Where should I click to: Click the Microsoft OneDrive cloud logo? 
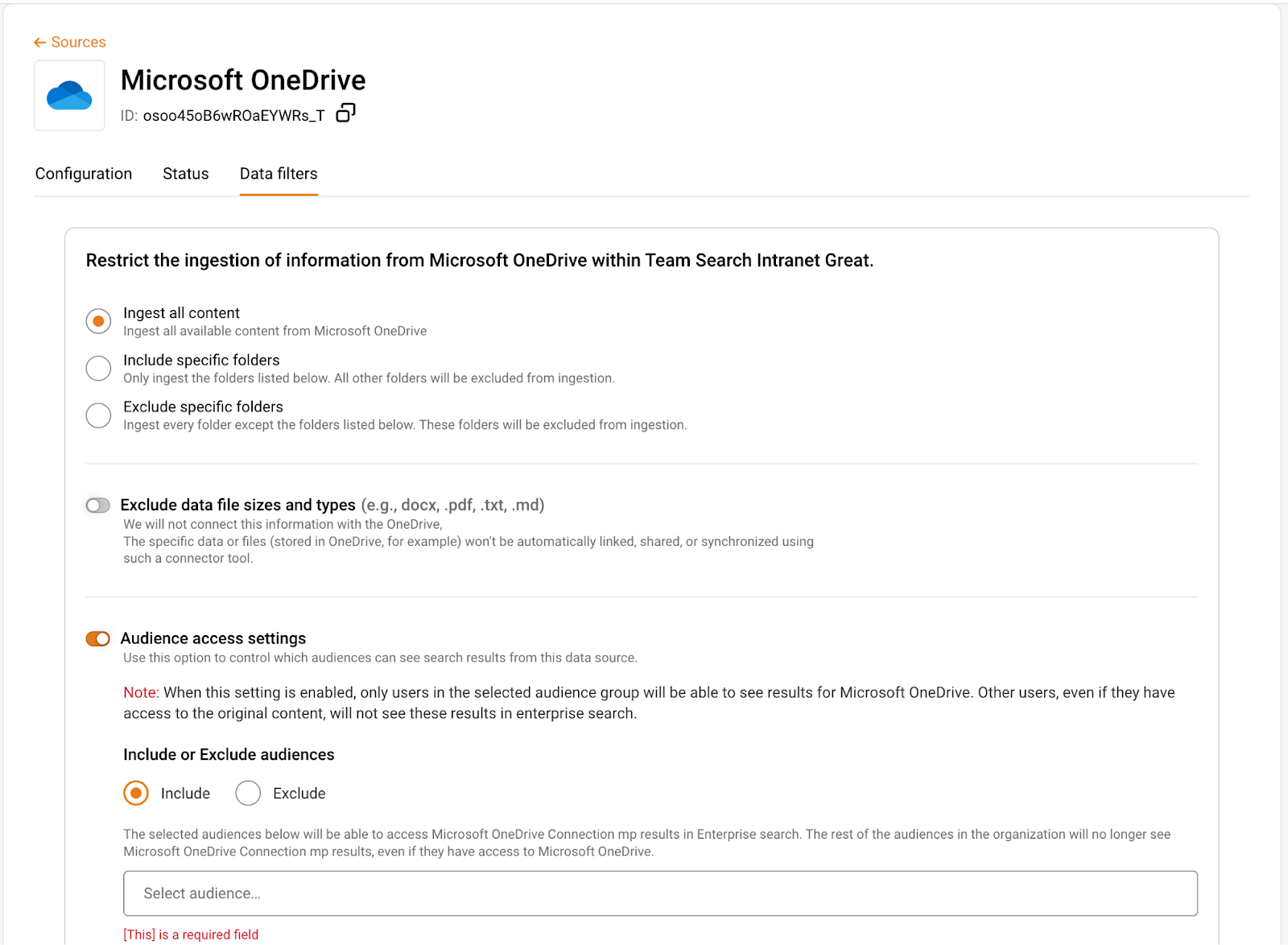(69, 95)
